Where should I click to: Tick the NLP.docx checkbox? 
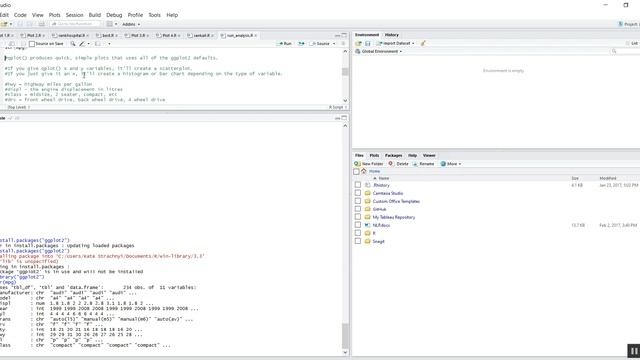point(358,225)
